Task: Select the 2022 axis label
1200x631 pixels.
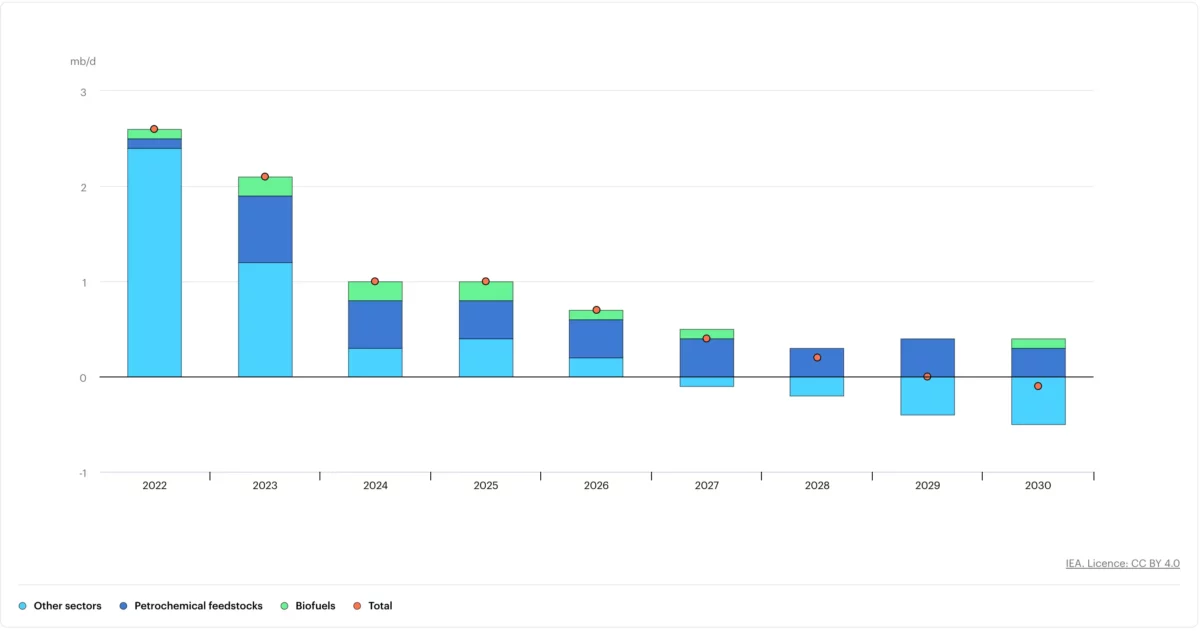Action: click(154, 485)
